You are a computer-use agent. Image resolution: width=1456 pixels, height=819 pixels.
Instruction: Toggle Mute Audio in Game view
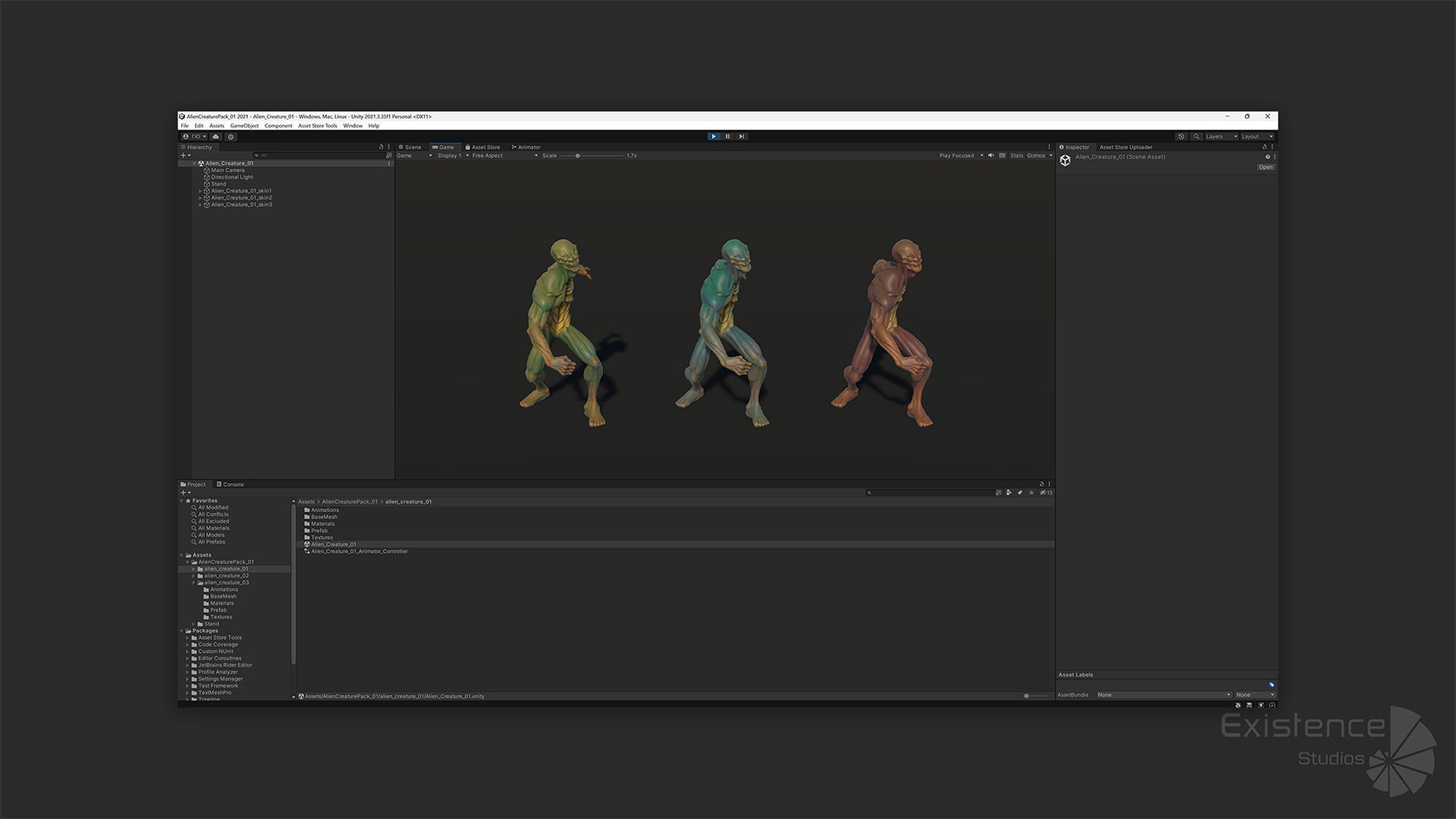tap(991, 155)
